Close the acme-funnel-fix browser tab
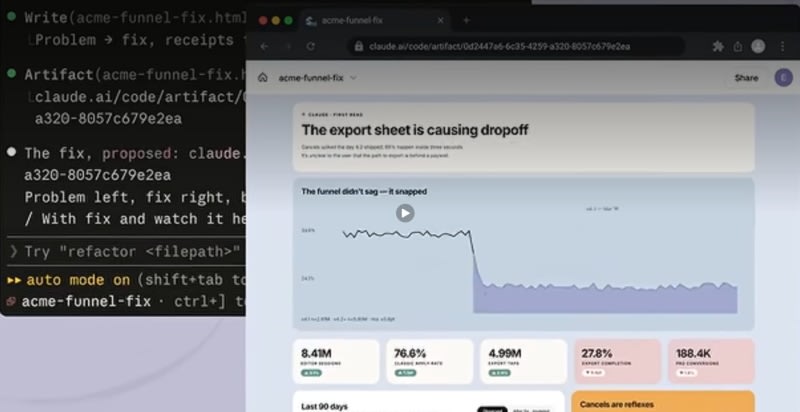Viewport: 800px width, 412px height. click(x=440, y=20)
